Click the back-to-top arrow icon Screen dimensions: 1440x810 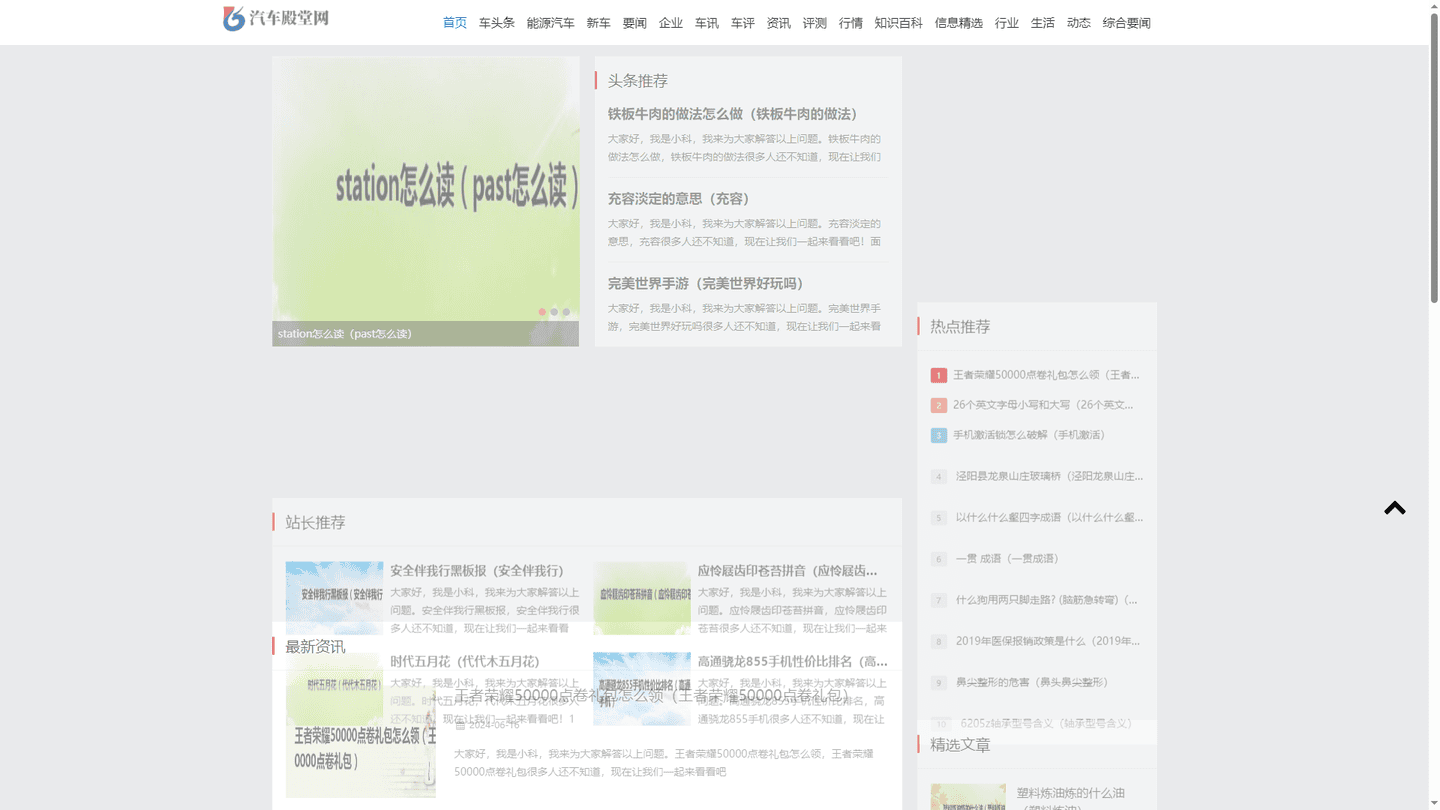click(1395, 508)
